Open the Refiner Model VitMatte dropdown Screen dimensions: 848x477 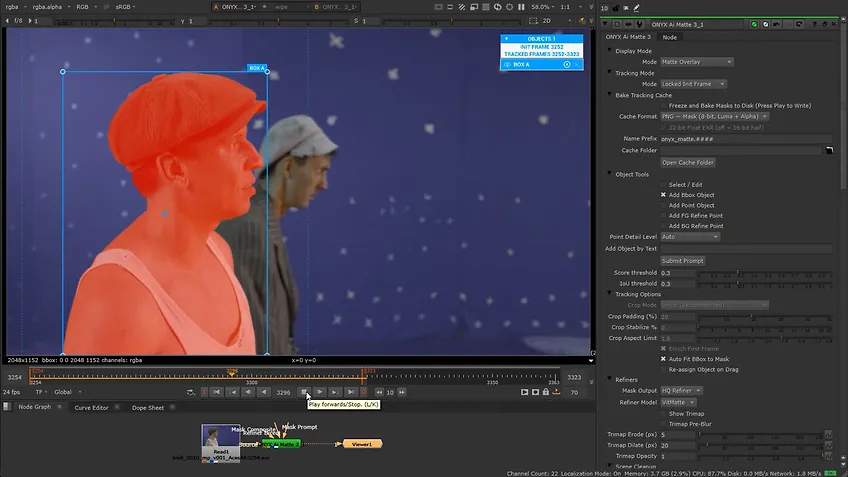(678, 402)
